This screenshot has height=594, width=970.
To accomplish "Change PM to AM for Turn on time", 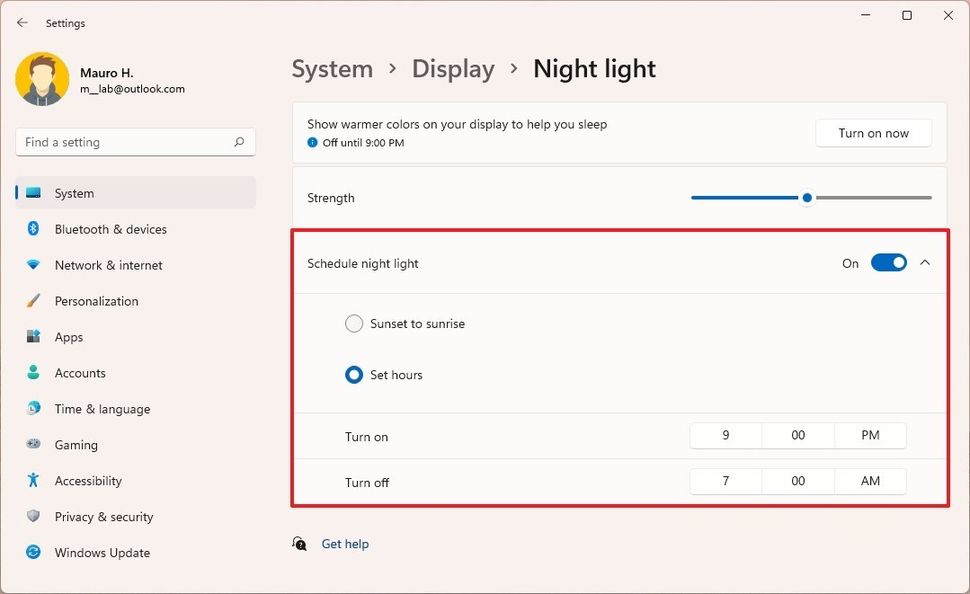I will (869, 435).
